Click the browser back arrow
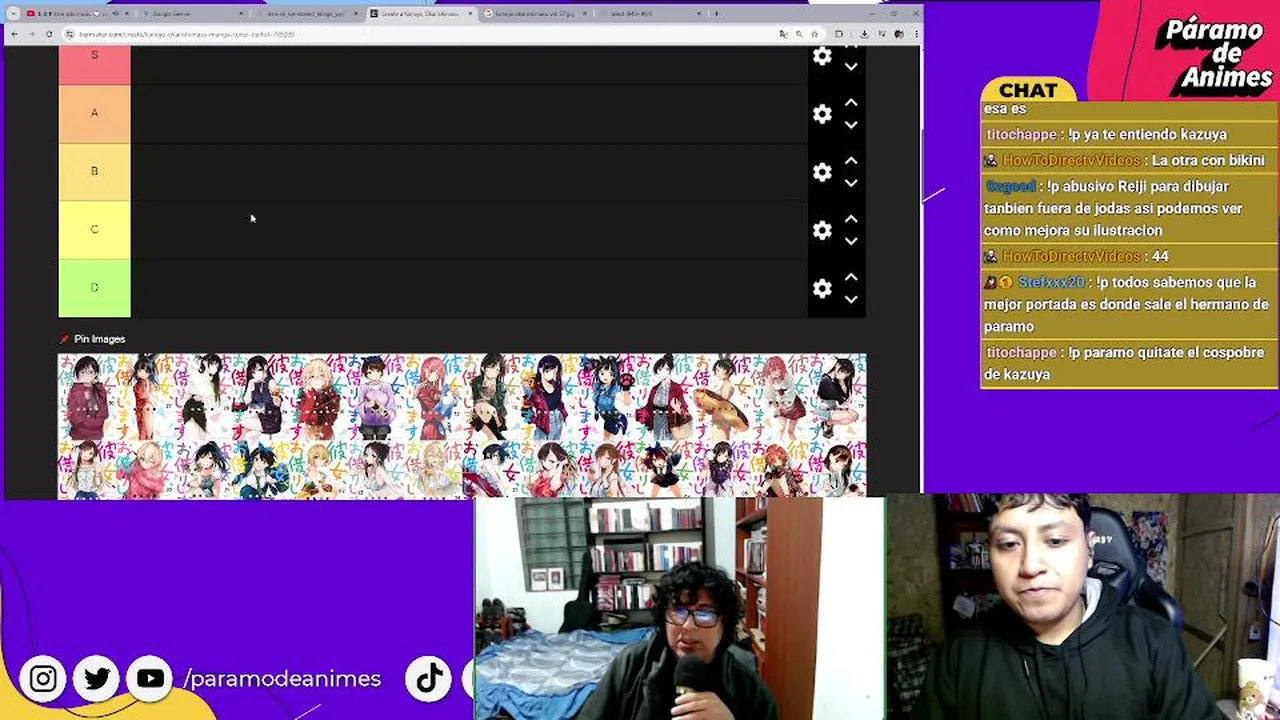 pos(14,34)
